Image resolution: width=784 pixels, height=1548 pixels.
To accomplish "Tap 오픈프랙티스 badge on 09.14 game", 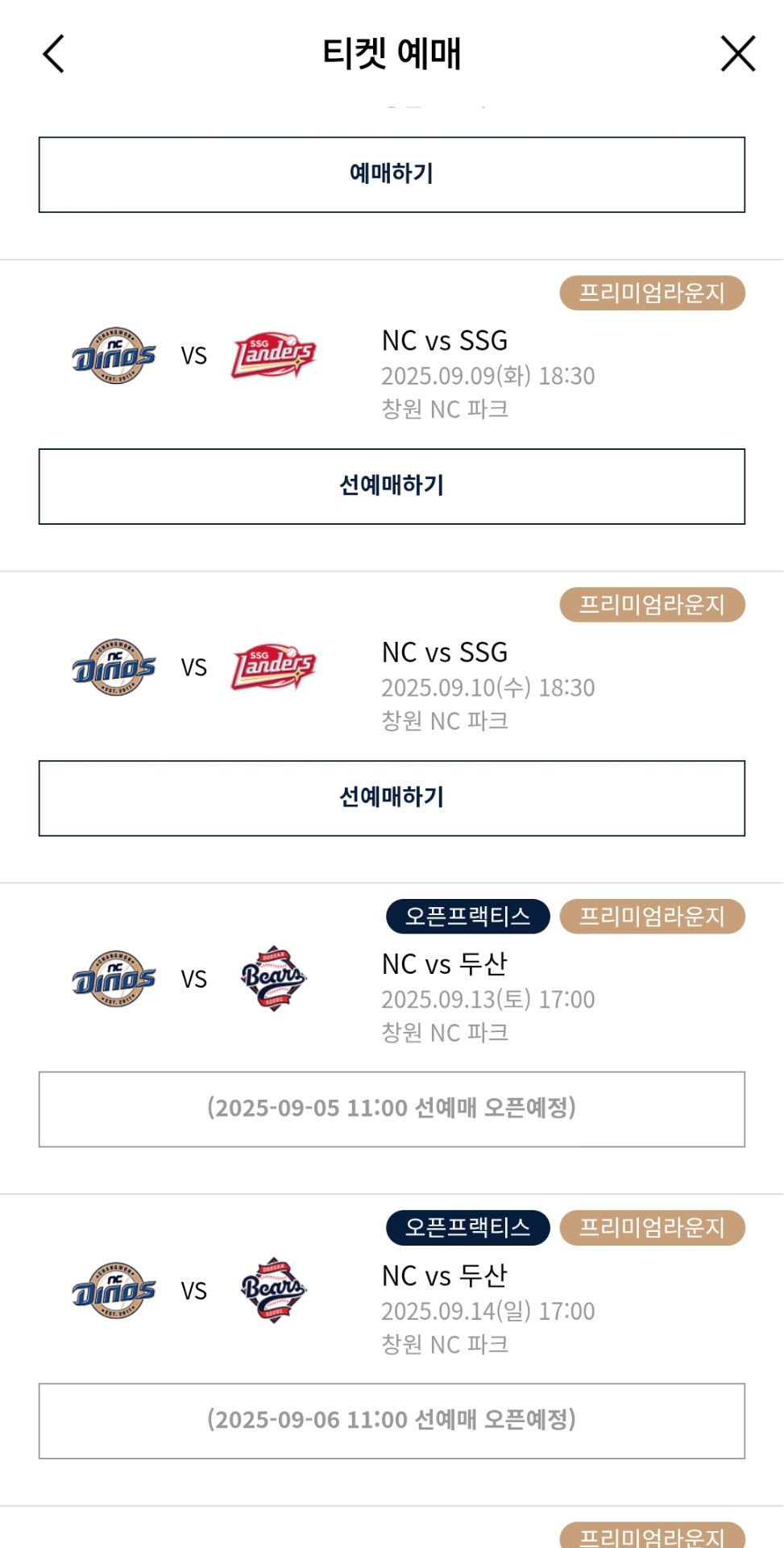I will 467,1227.
